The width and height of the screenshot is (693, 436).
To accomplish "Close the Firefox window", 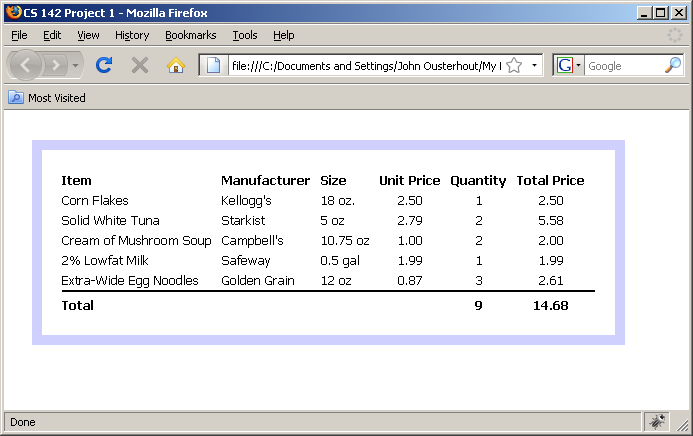I will 678,13.
